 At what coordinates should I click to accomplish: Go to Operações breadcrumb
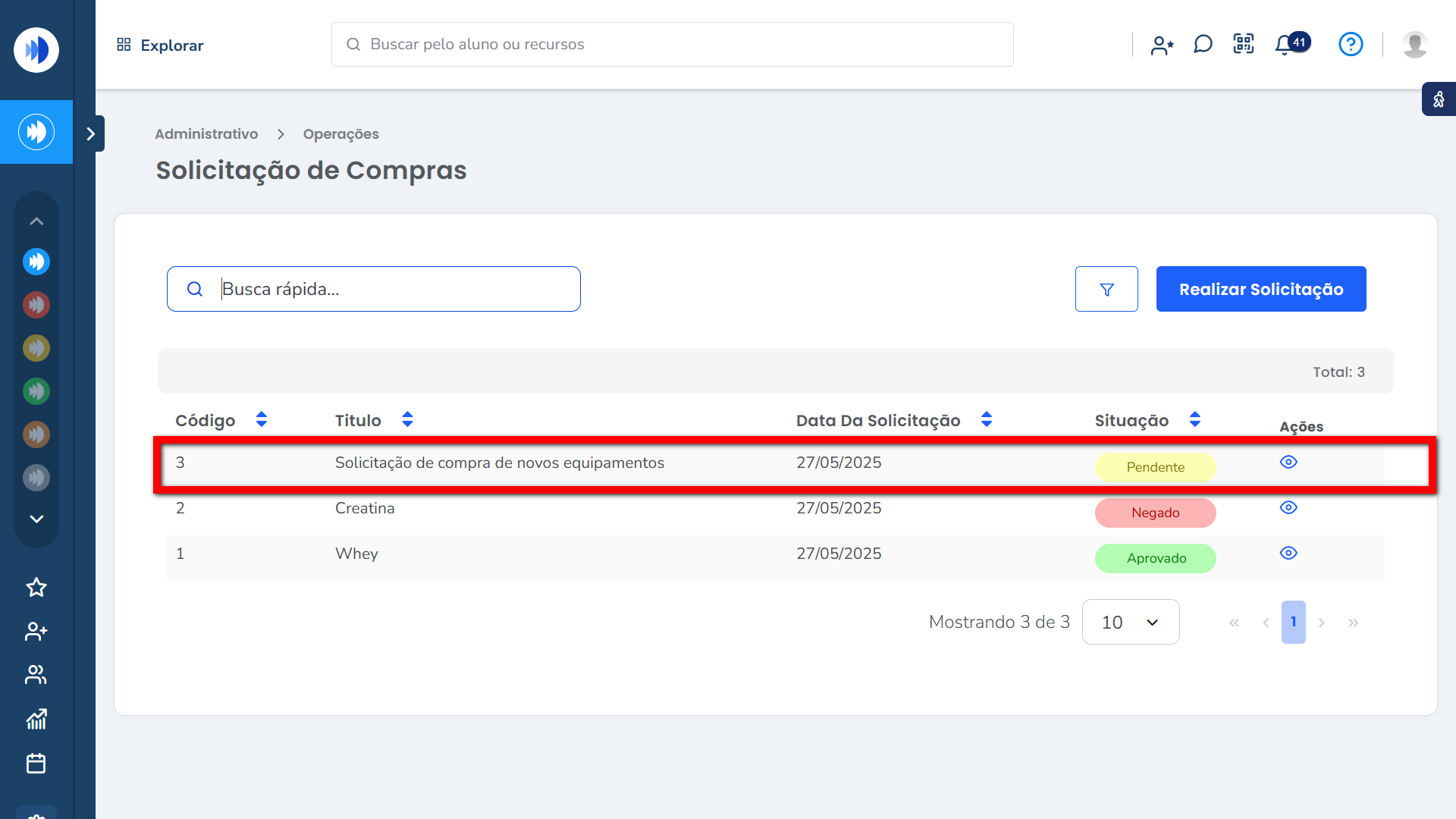[340, 134]
